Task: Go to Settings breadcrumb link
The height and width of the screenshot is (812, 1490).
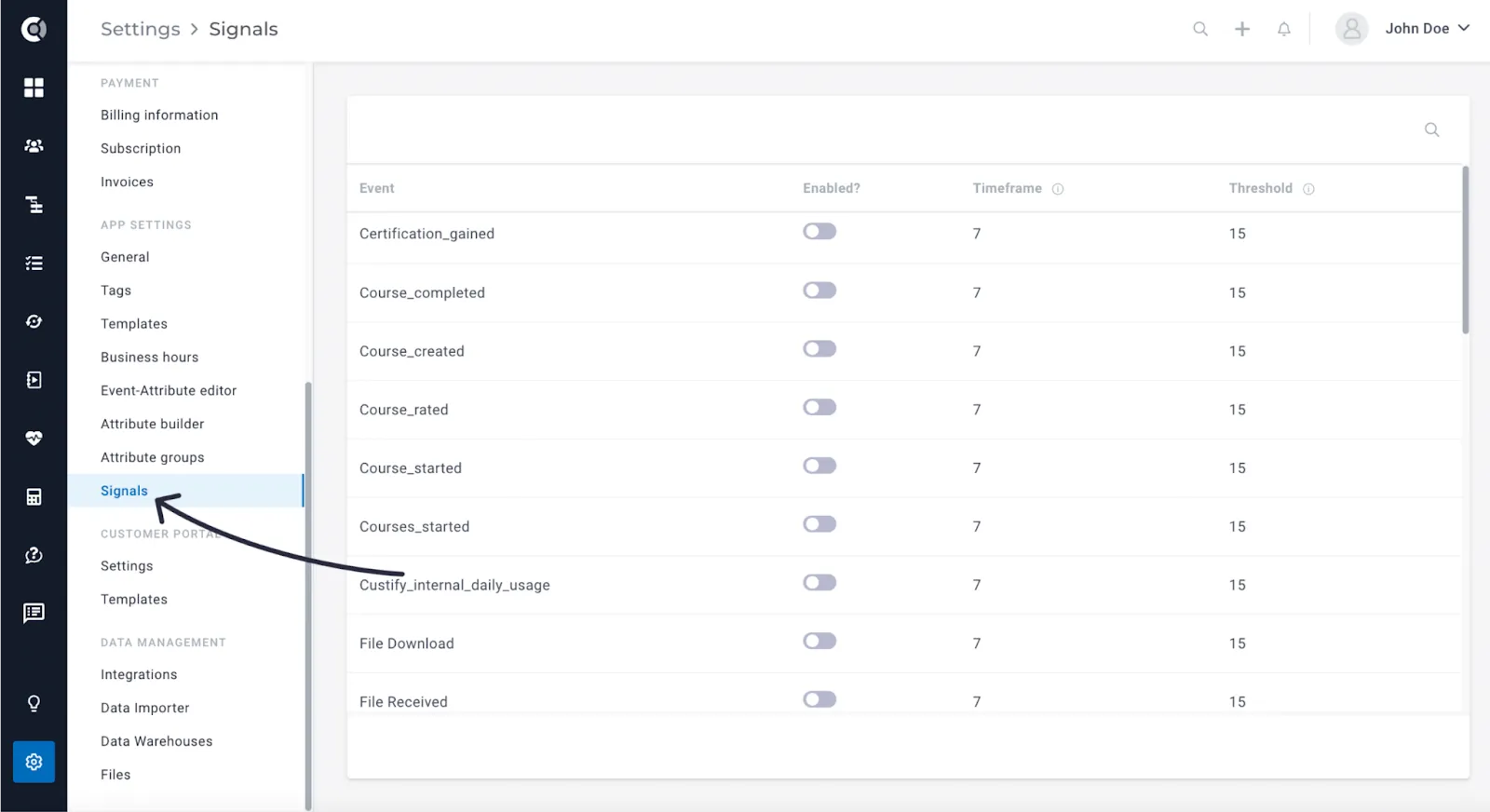Action: pyautogui.click(x=141, y=29)
